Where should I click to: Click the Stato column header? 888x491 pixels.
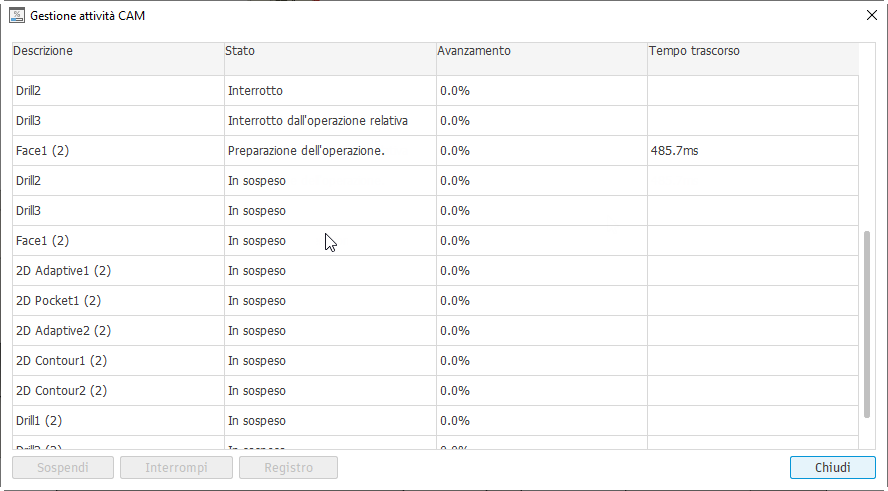click(330, 51)
